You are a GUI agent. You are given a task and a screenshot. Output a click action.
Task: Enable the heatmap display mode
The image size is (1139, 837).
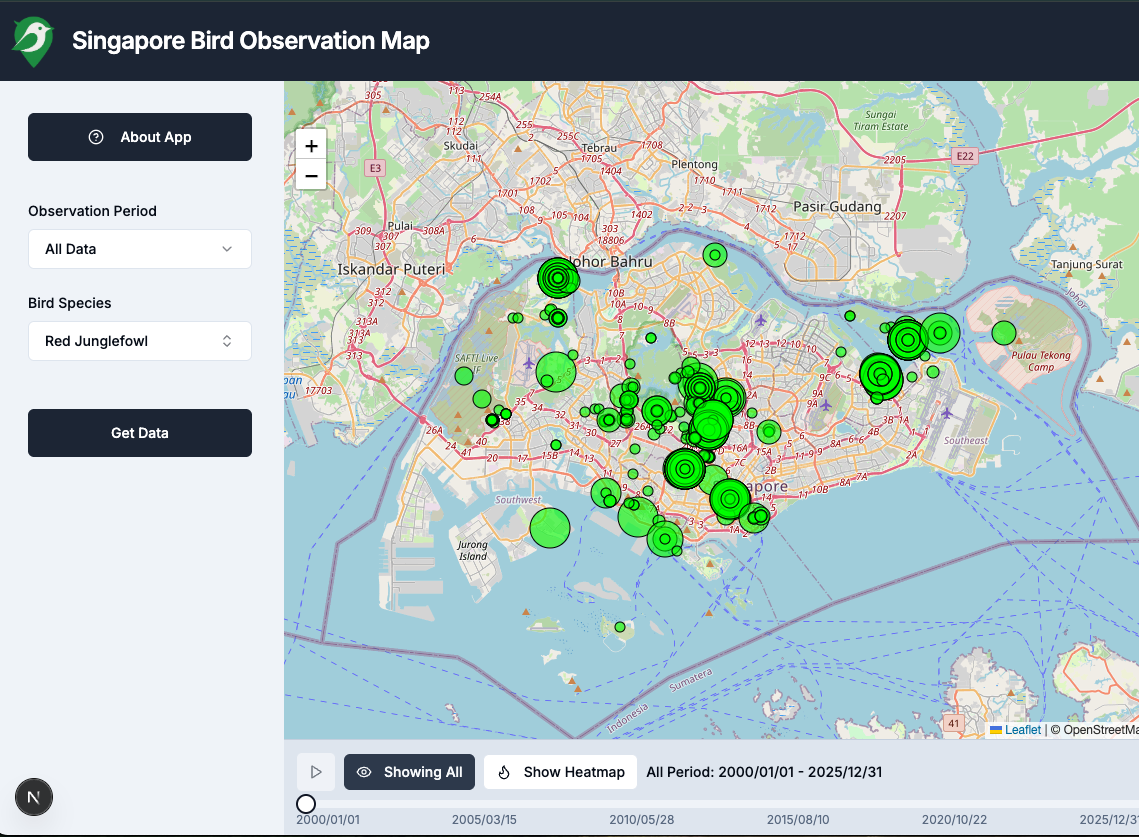560,772
